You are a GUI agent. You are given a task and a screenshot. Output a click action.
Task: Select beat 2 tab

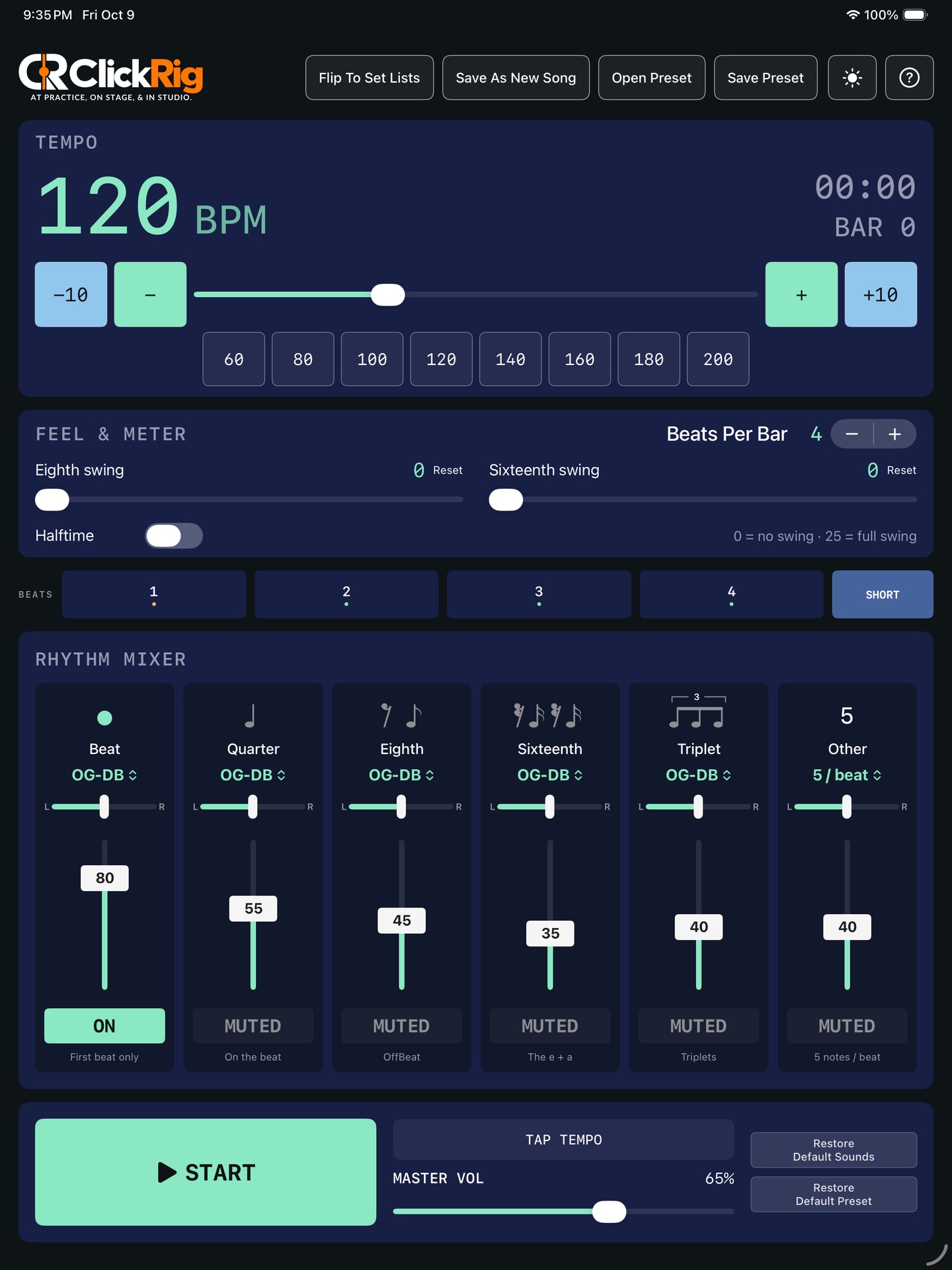(x=346, y=594)
